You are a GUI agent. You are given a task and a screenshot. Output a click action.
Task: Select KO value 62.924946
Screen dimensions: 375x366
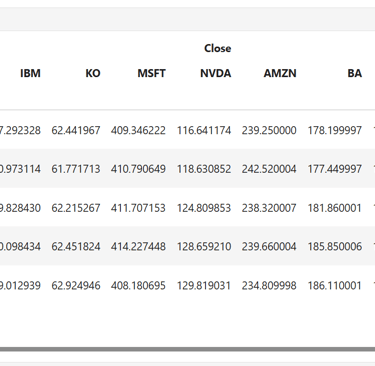click(76, 286)
